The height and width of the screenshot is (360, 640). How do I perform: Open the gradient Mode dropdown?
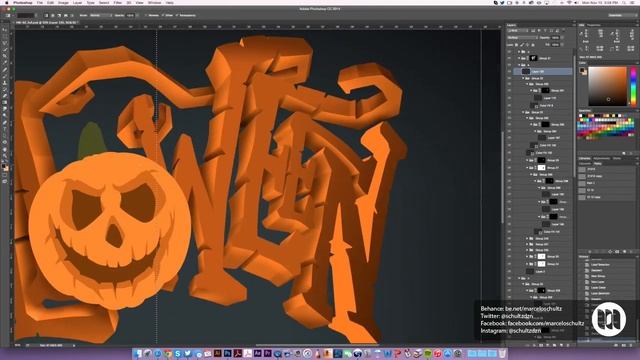pyautogui.click(x=101, y=15)
